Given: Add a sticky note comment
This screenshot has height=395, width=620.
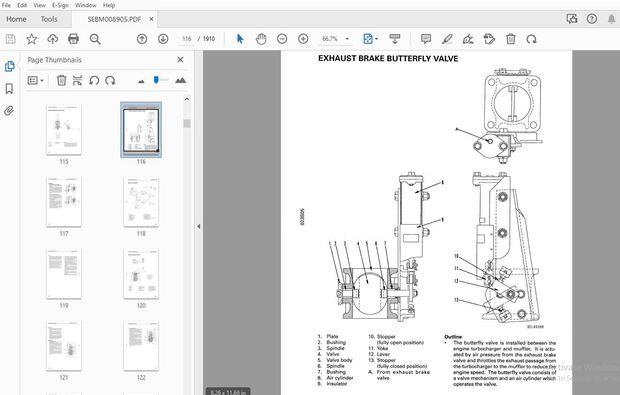Looking at the screenshot, I should 426,39.
